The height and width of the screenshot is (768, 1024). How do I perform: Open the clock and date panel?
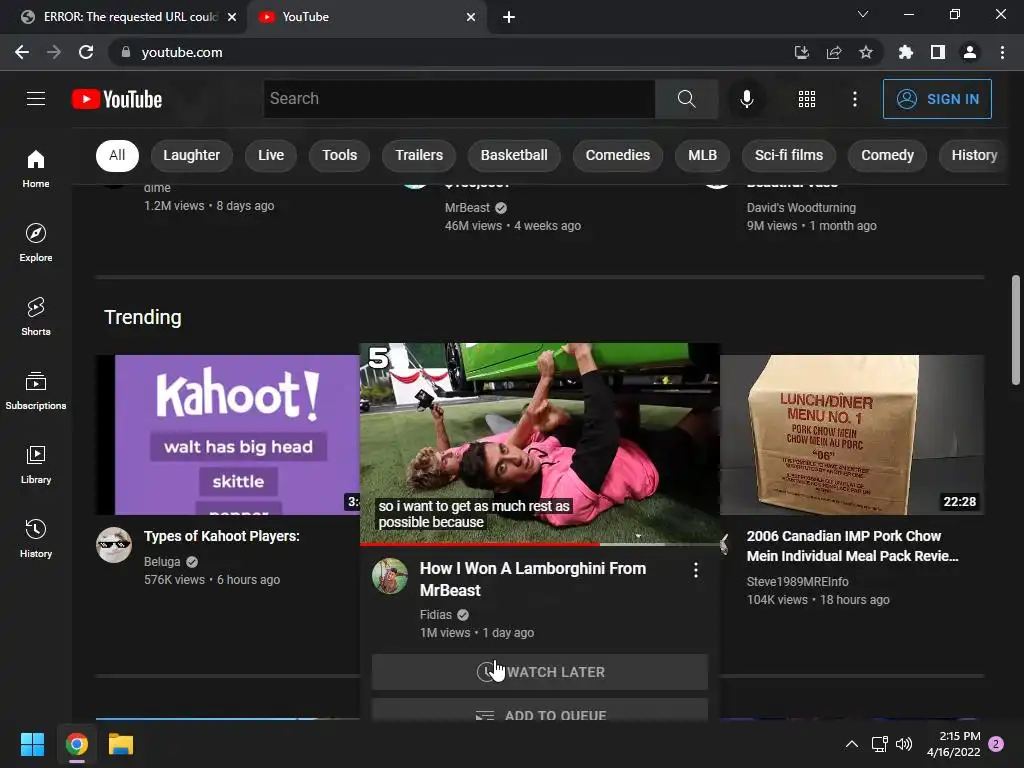[953, 744]
